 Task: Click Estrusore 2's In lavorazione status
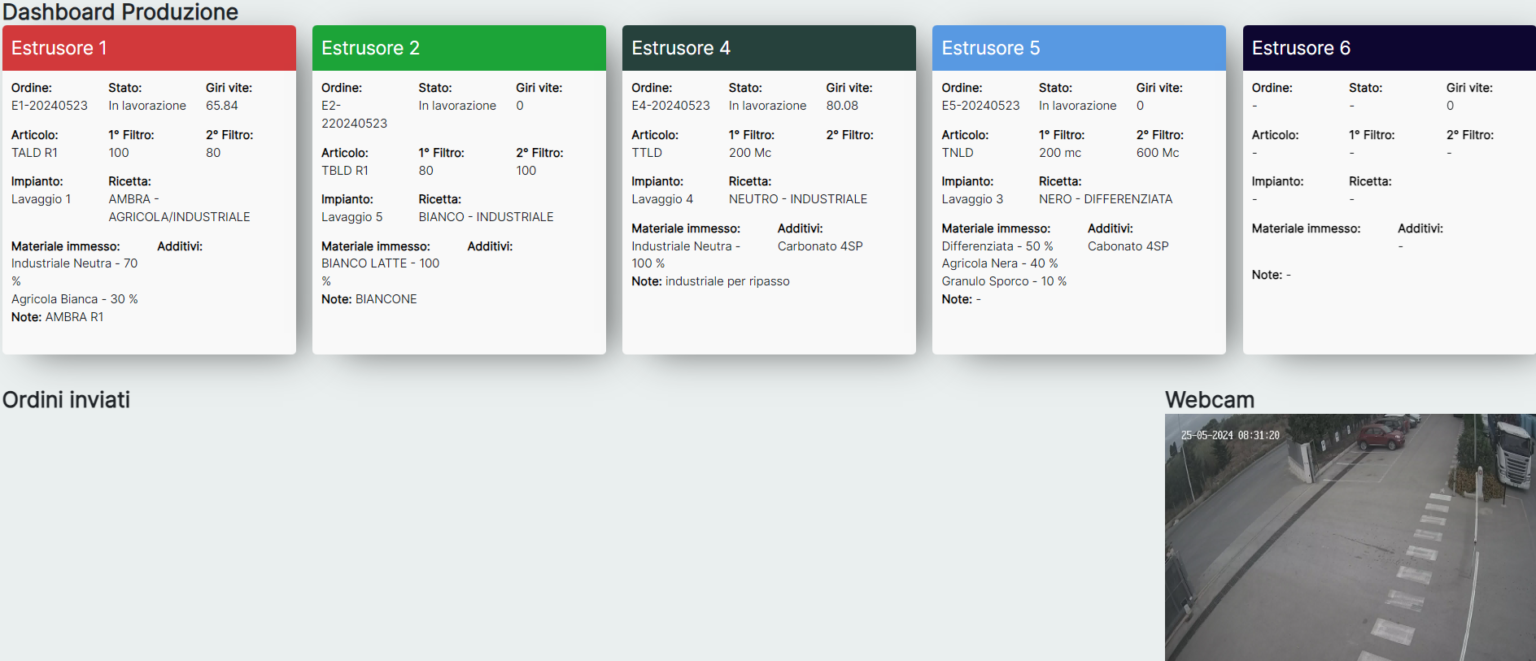(457, 106)
